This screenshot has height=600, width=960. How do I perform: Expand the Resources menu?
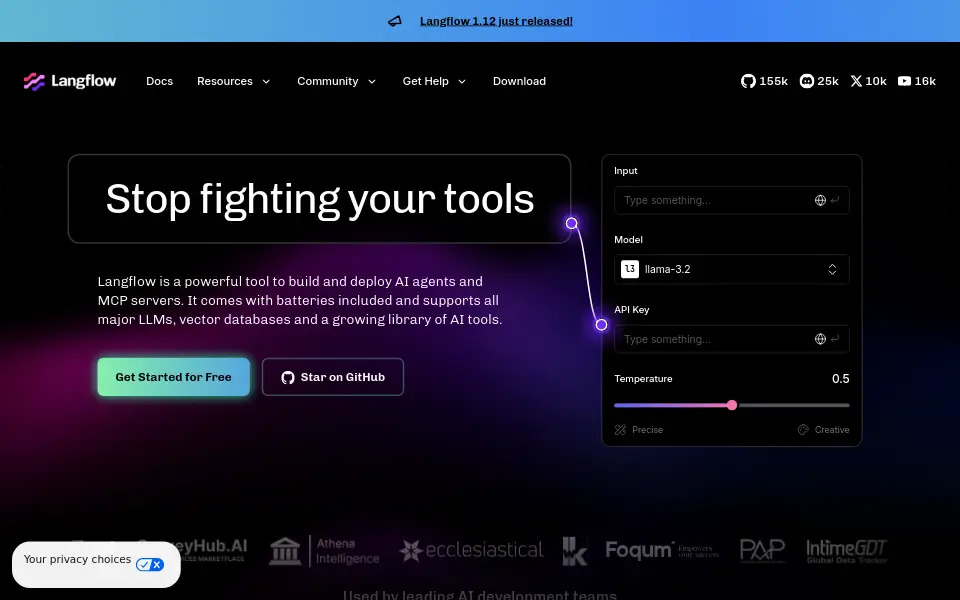pos(233,81)
